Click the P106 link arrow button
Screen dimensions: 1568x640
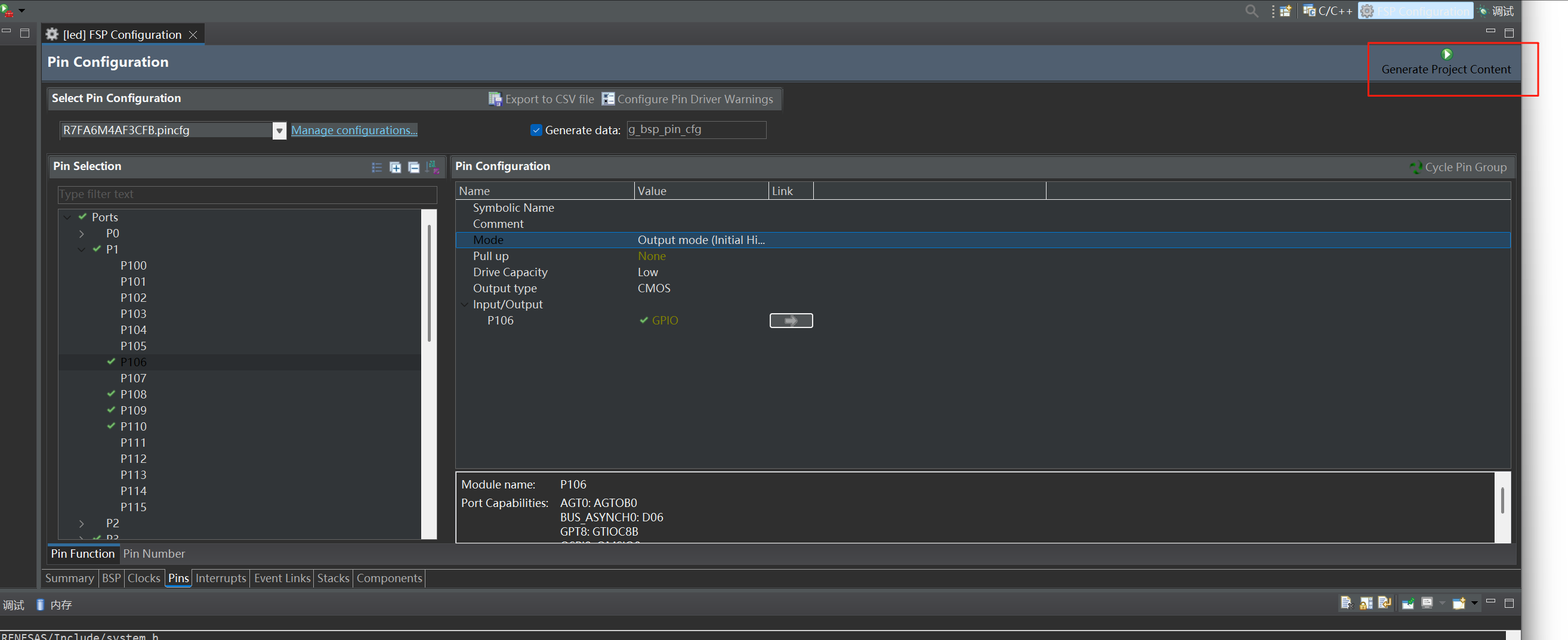point(791,321)
